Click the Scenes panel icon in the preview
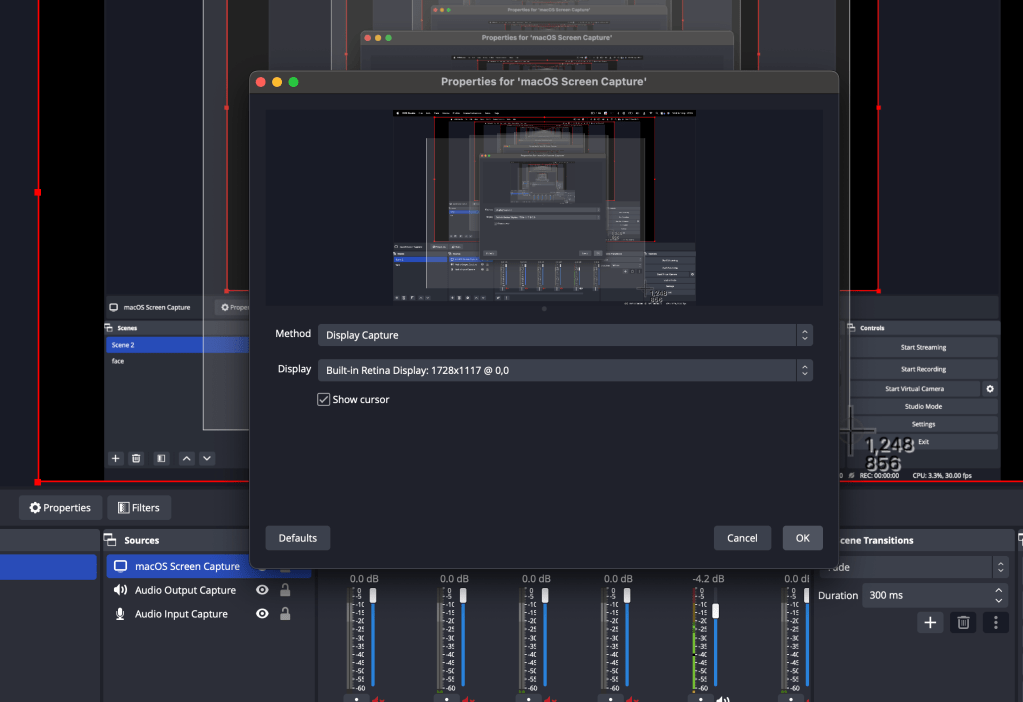The width and height of the screenshot is (1023, 702). pyautogui.click(x=109, y=328)
